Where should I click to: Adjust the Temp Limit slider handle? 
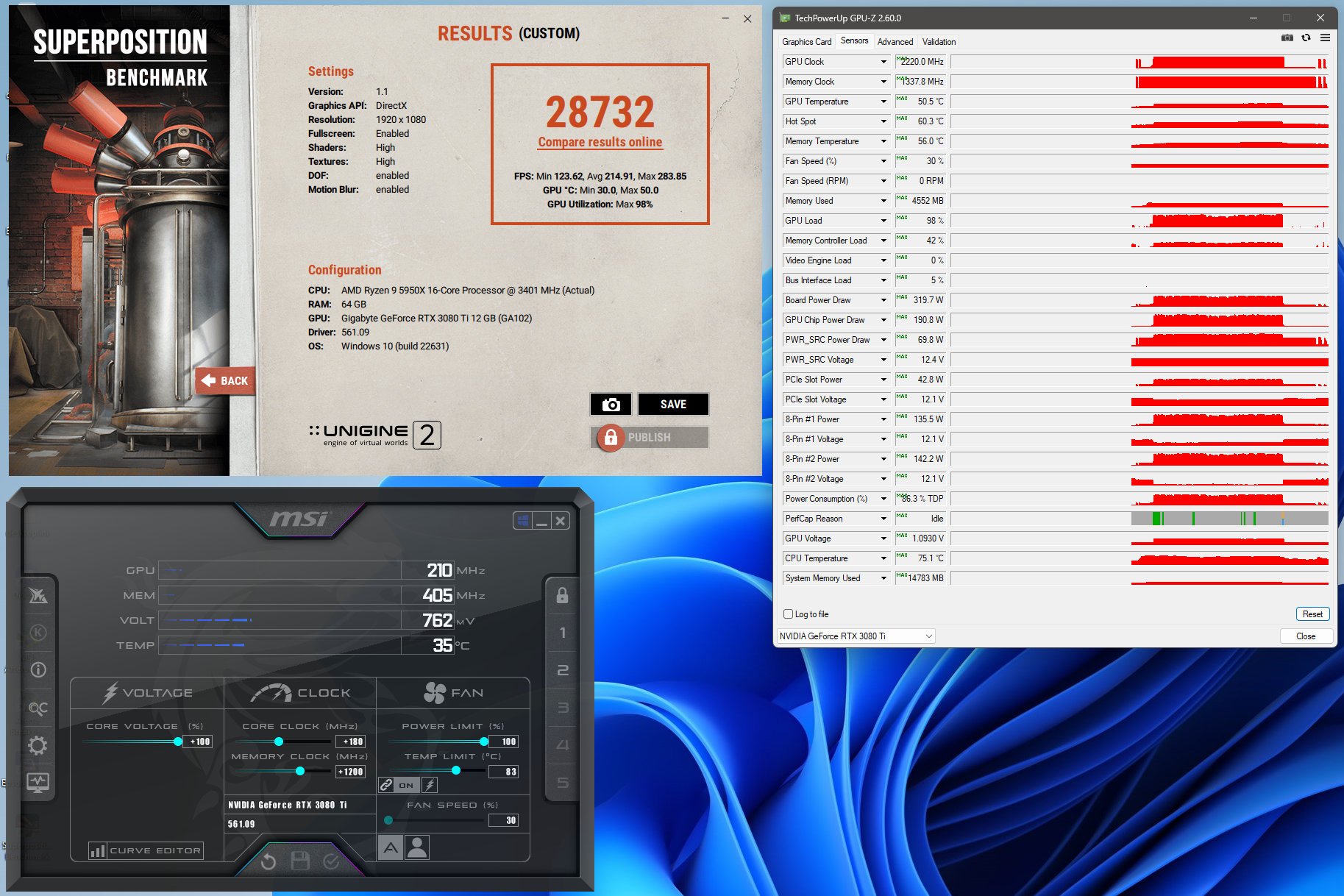(456, 771)
